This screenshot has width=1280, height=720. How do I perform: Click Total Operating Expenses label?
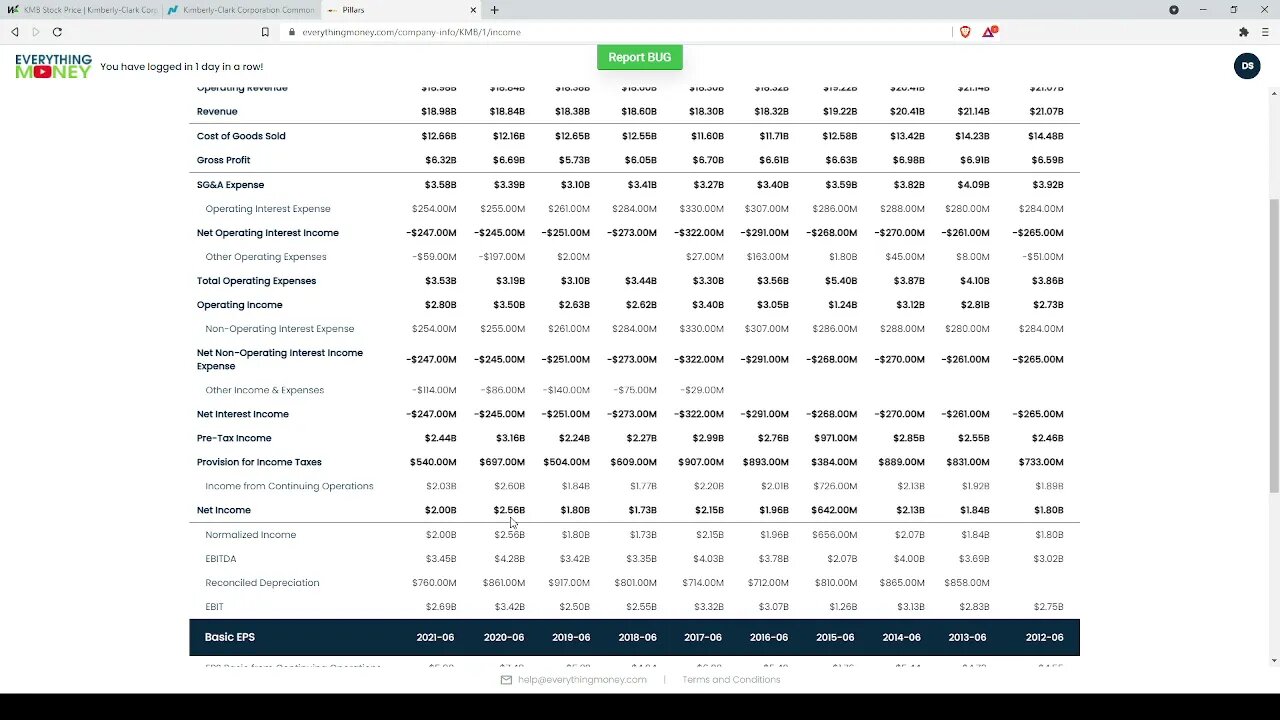click(x=256, y=281)
